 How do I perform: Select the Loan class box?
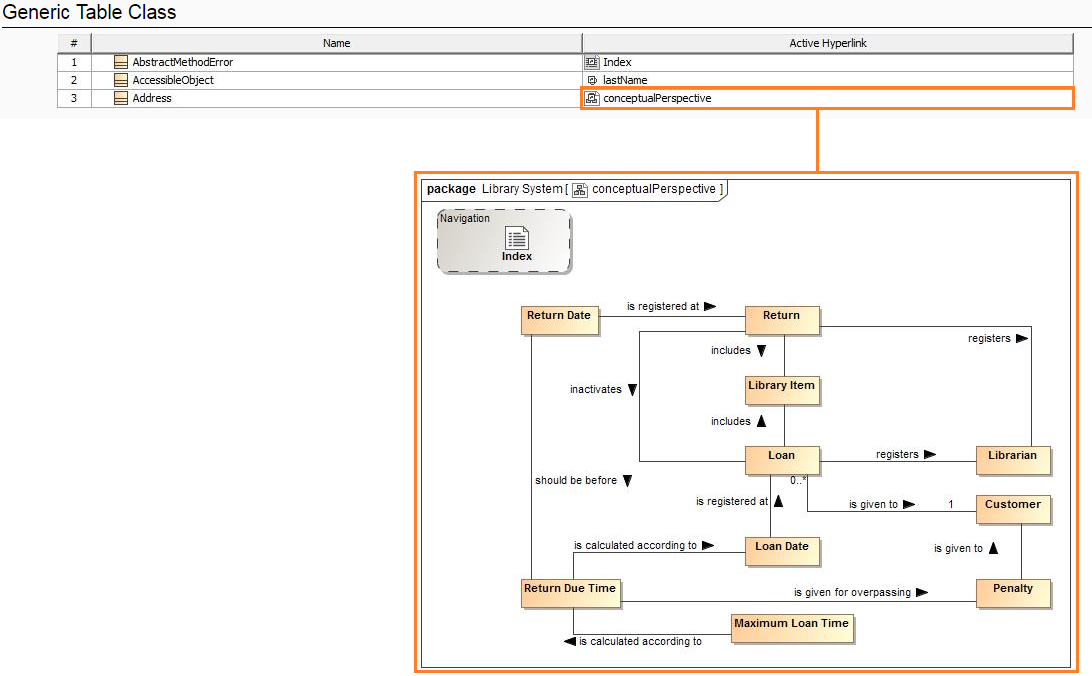[781, 460]
